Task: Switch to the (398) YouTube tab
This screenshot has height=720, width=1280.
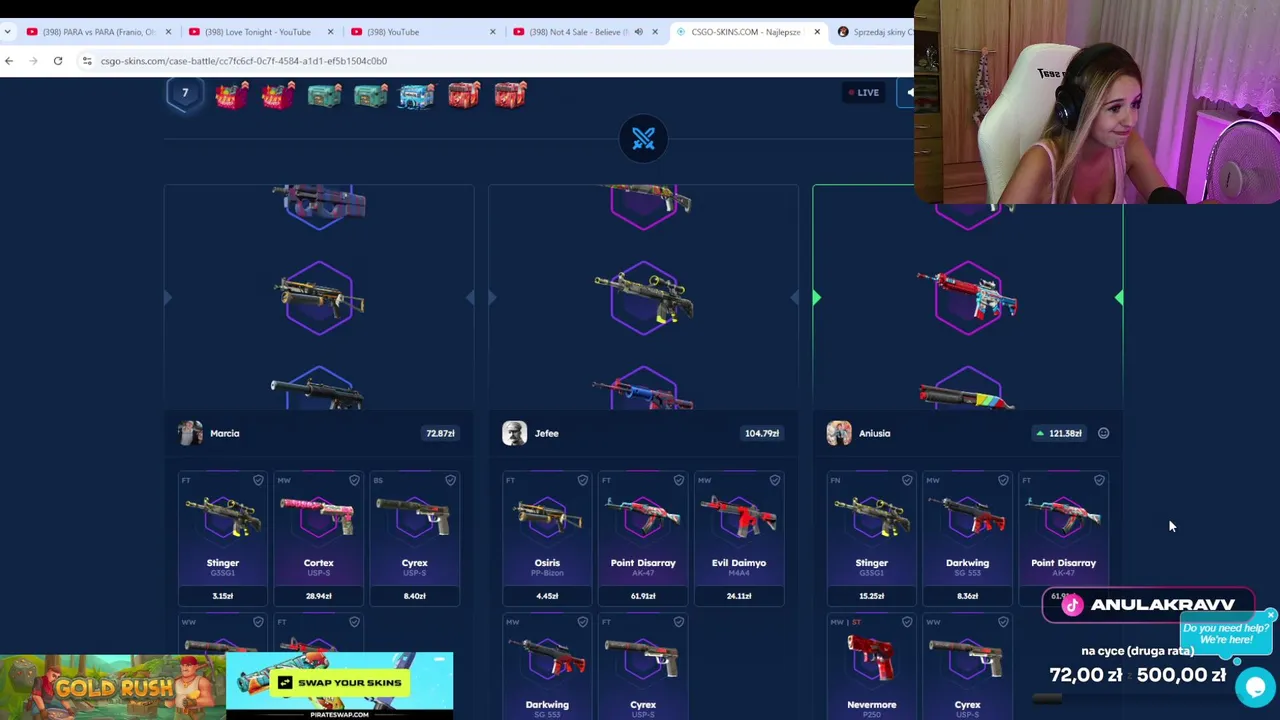Action: click(x=422, y=32)
